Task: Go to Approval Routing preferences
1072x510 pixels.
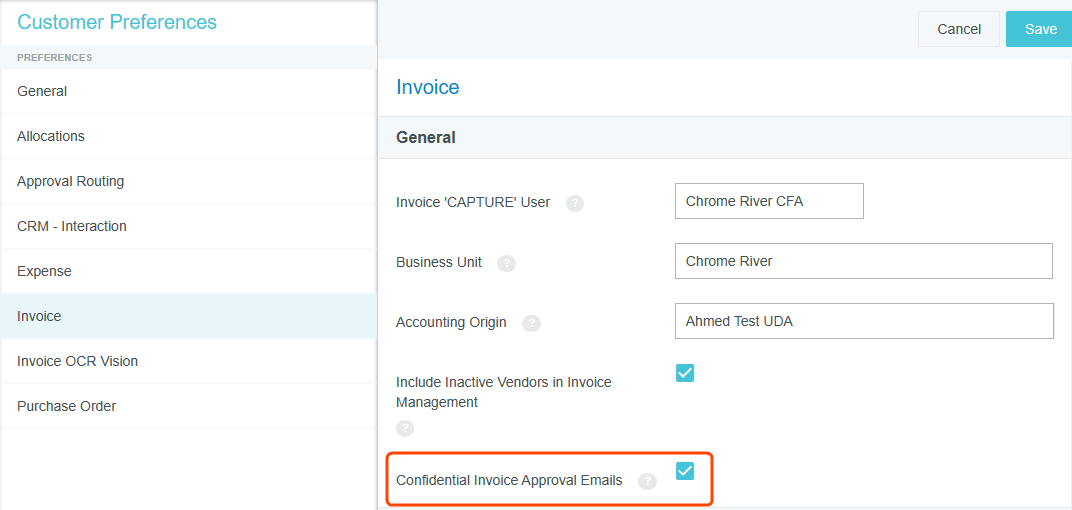Action: 71,181
